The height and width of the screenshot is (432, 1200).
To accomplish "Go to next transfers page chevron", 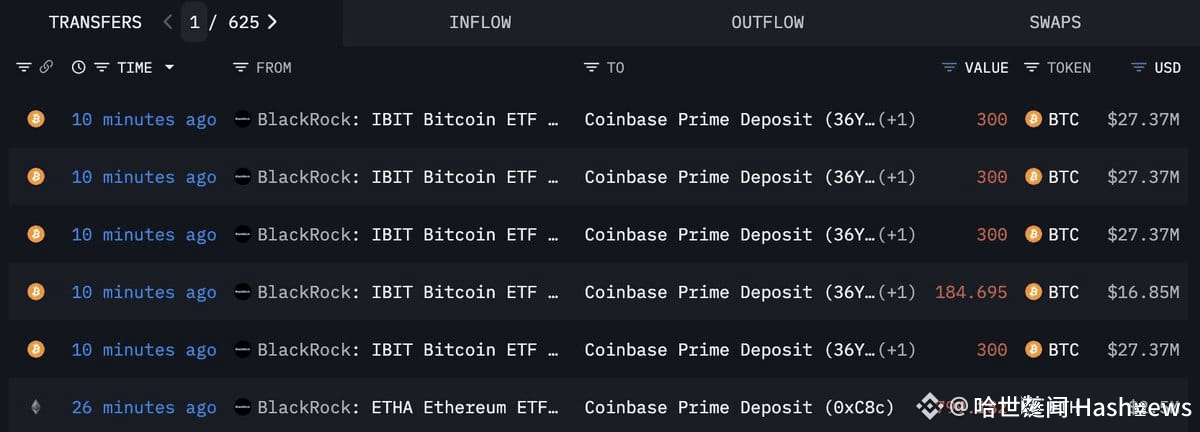I will [272, 22].
